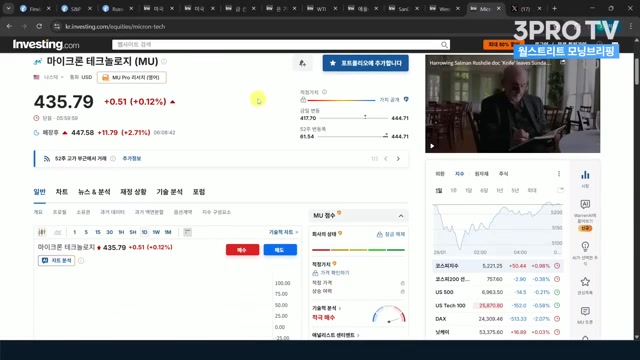Viewport: 640px width, 360px height.
Task: Click the Investing.com logo
Action: click(x=46, y=44)
